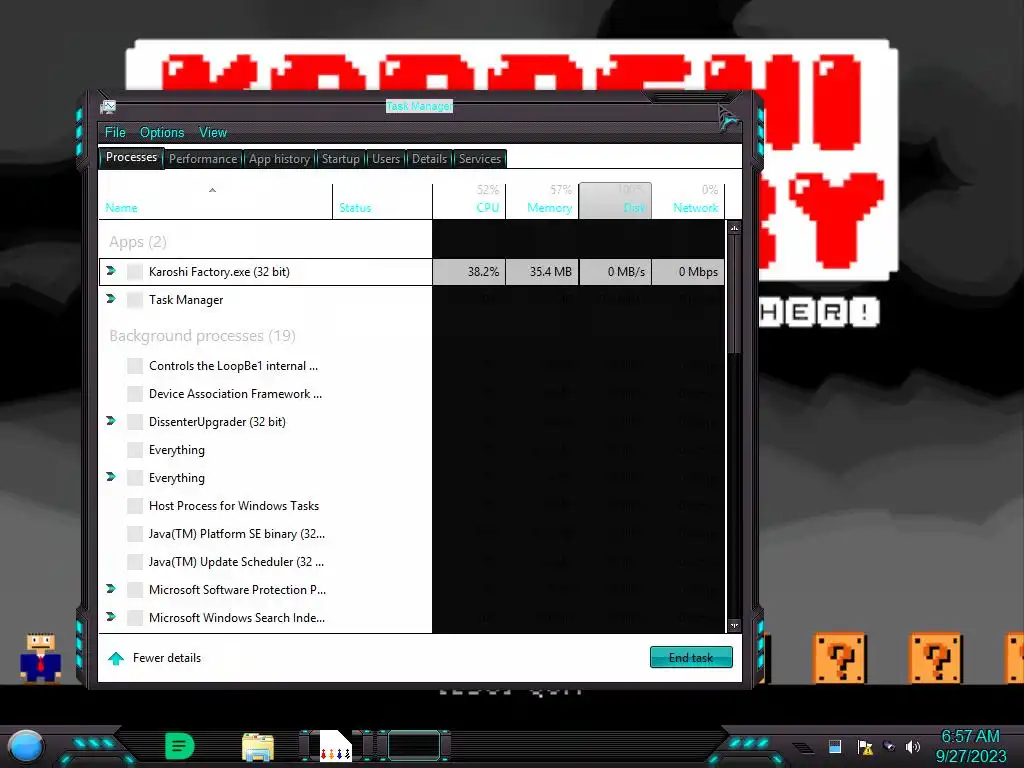Click the 35.4 MB memory cell
Viewport: 1024px width, 768px height.
tap(542, 272)
